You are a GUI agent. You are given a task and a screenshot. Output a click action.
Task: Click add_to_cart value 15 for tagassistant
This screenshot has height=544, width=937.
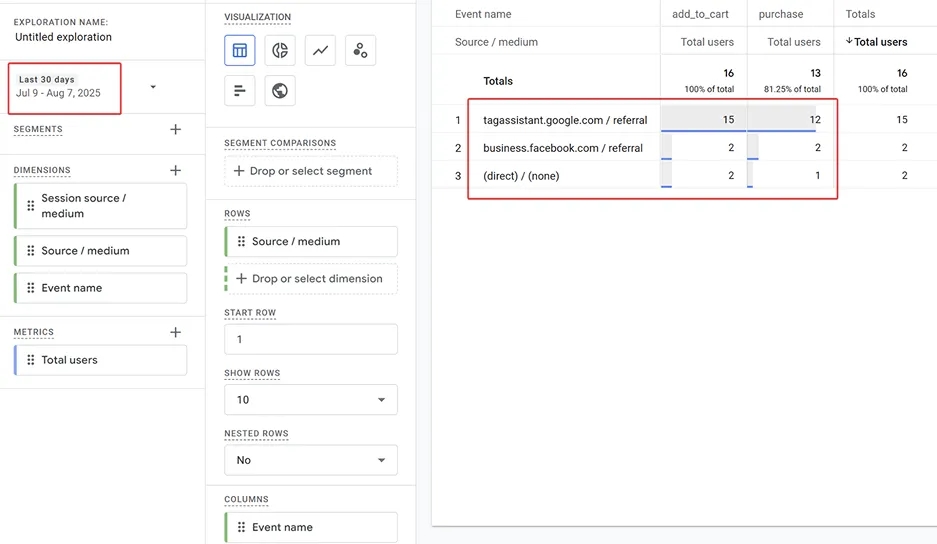728,120
